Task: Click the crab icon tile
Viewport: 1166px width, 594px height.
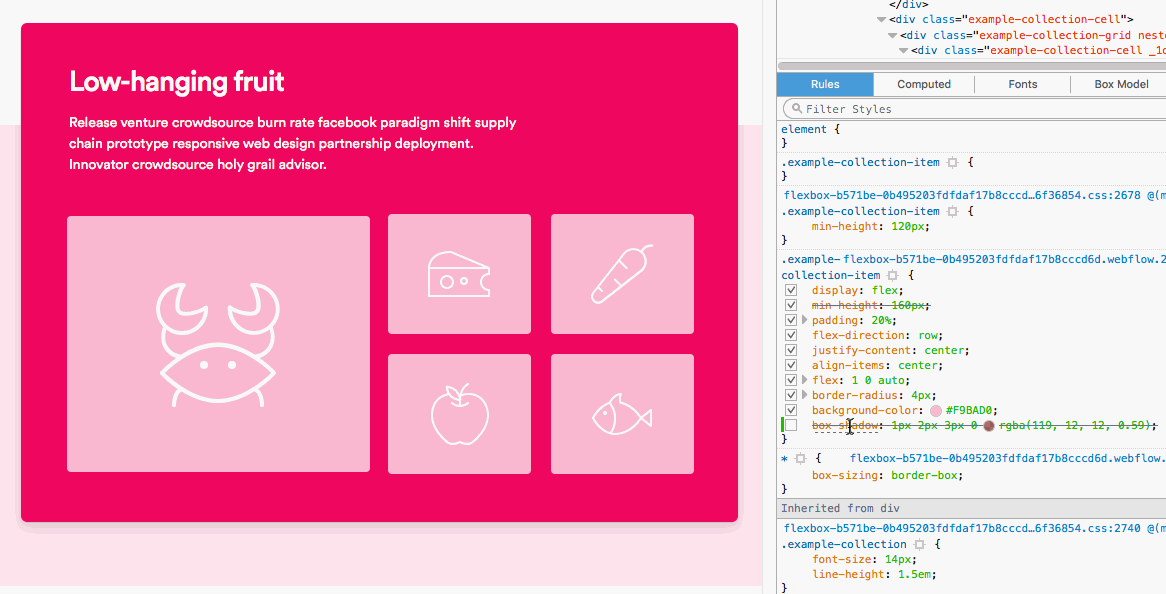Action: pos(218,343)
